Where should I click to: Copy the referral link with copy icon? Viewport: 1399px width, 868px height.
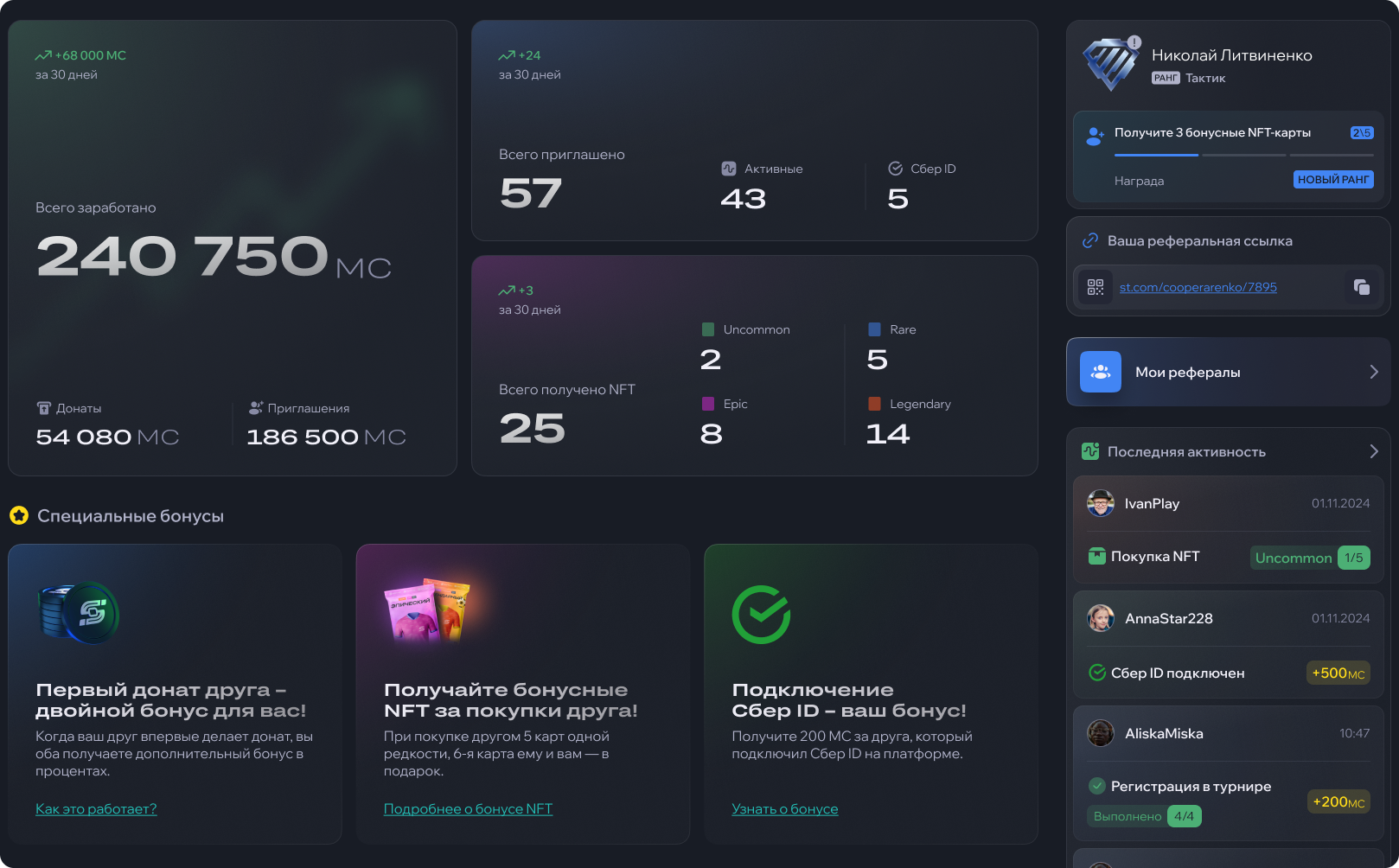[1361, 287]
